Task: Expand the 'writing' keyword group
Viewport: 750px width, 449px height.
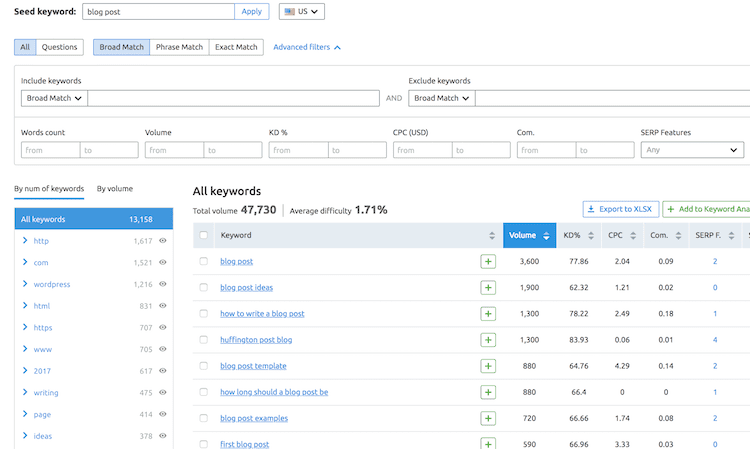Action: point(25,392)
